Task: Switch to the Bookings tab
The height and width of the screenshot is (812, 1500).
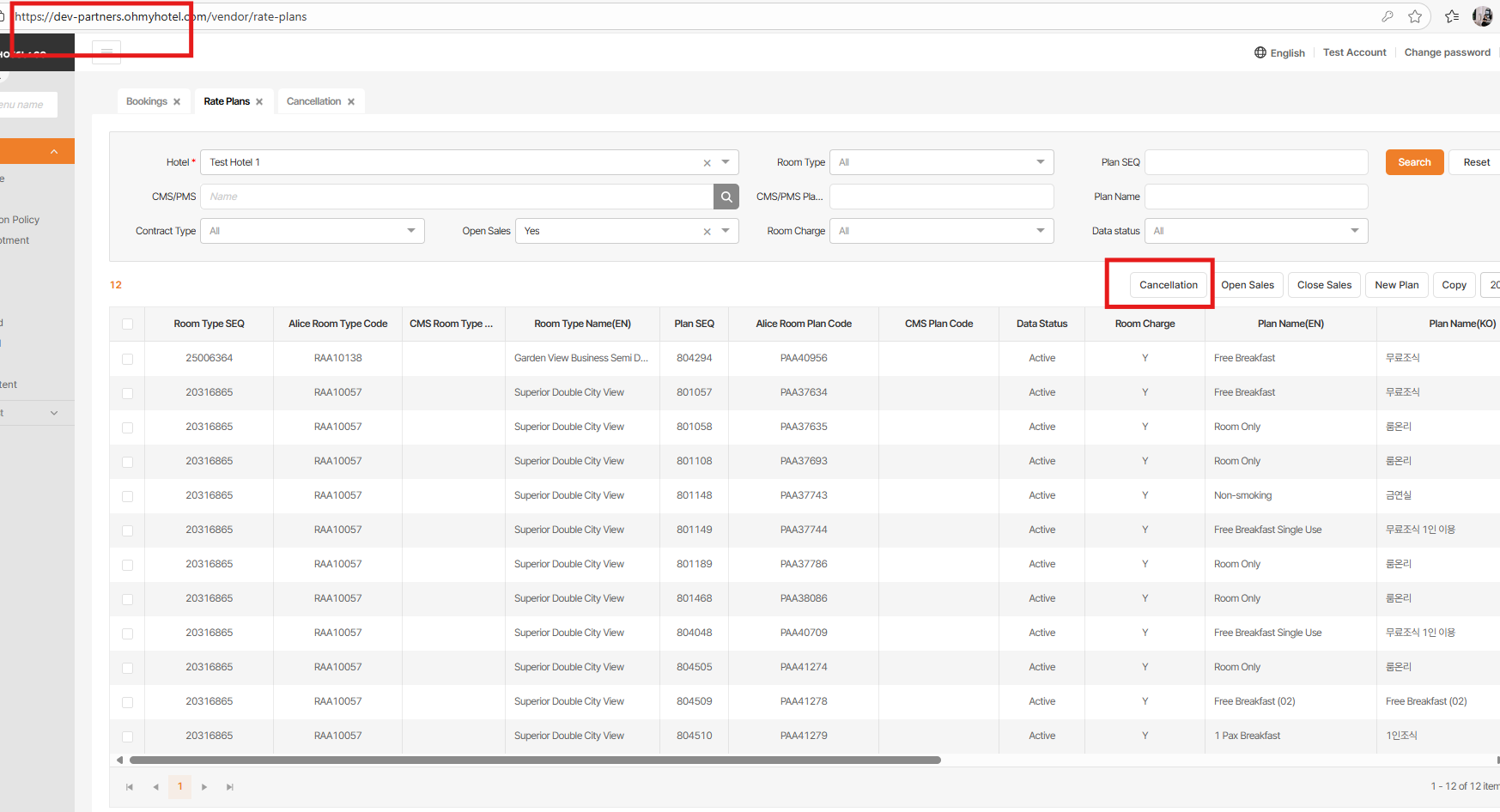Action: click(x=147, y=101)
